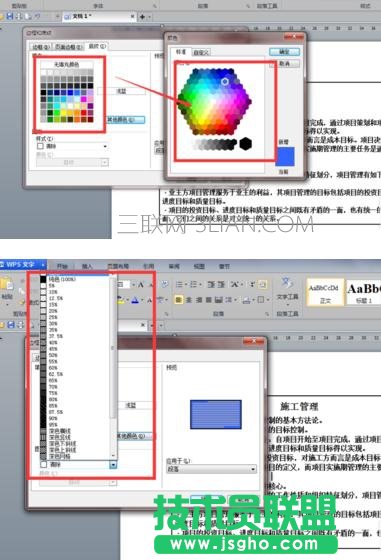
Task: Click the increase indent icon
Action: point(221,285)
